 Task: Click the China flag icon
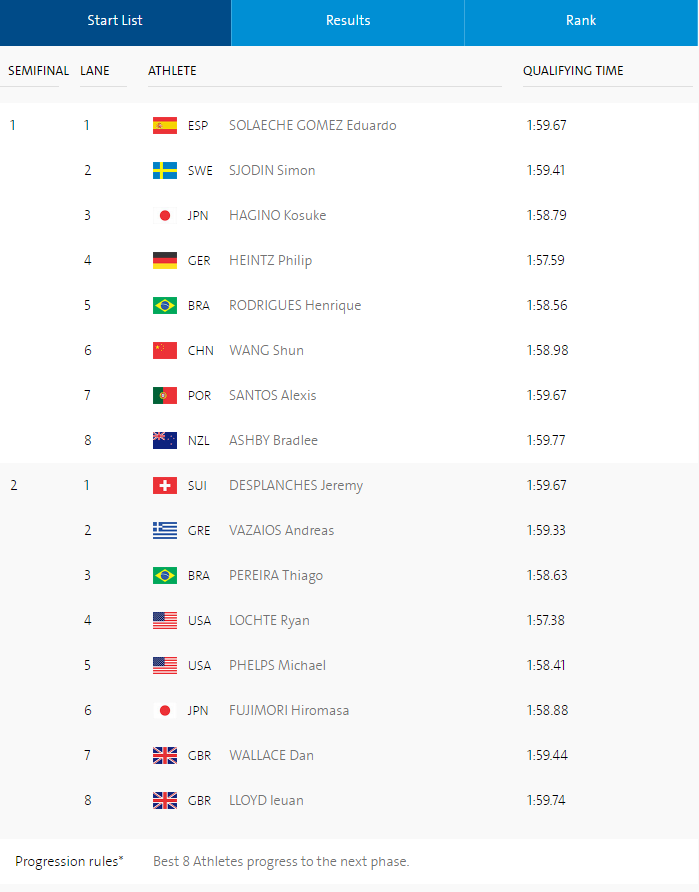(x=165, y=350)
